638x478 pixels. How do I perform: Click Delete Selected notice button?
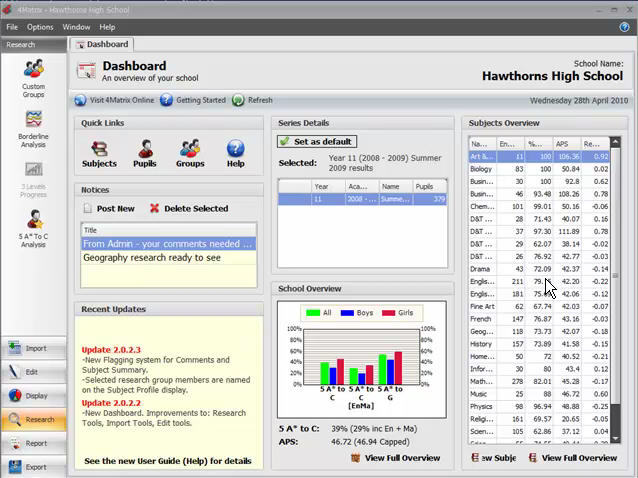189,209
